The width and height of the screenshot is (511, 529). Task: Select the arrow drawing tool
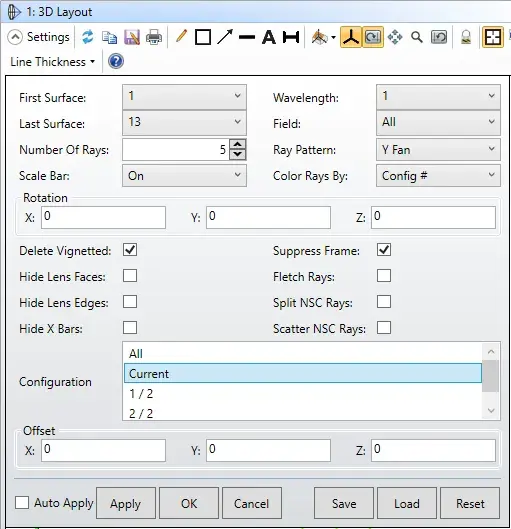(x=225, y=37)
